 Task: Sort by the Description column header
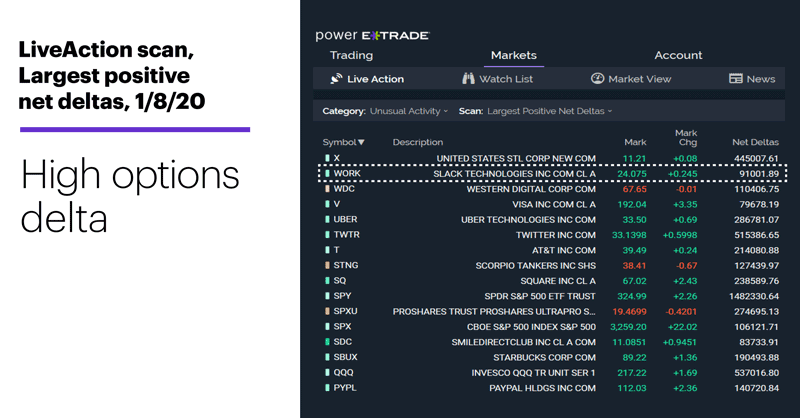click(417, 142)
